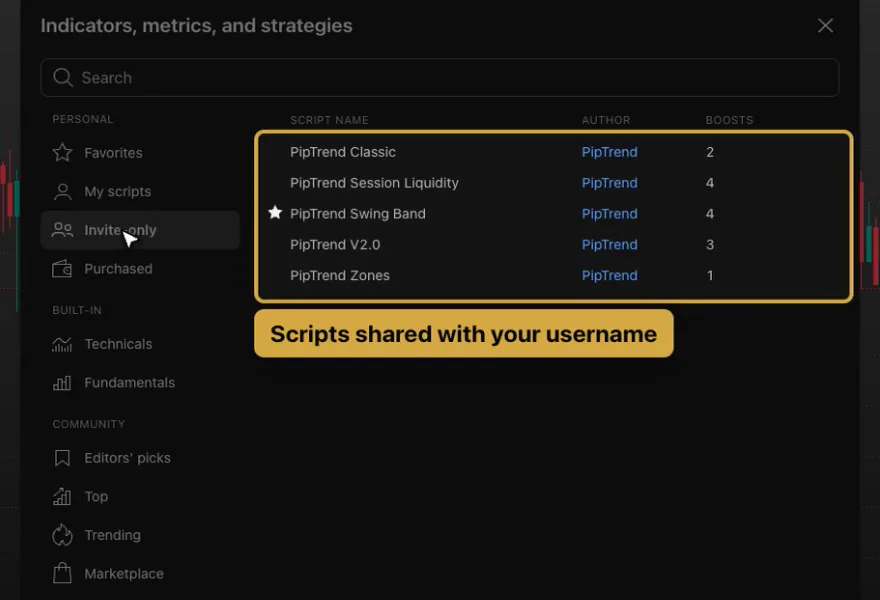The width and height of the screenshot is (880, 600).
Task: Open the Invite-only category
Action: 140,230
